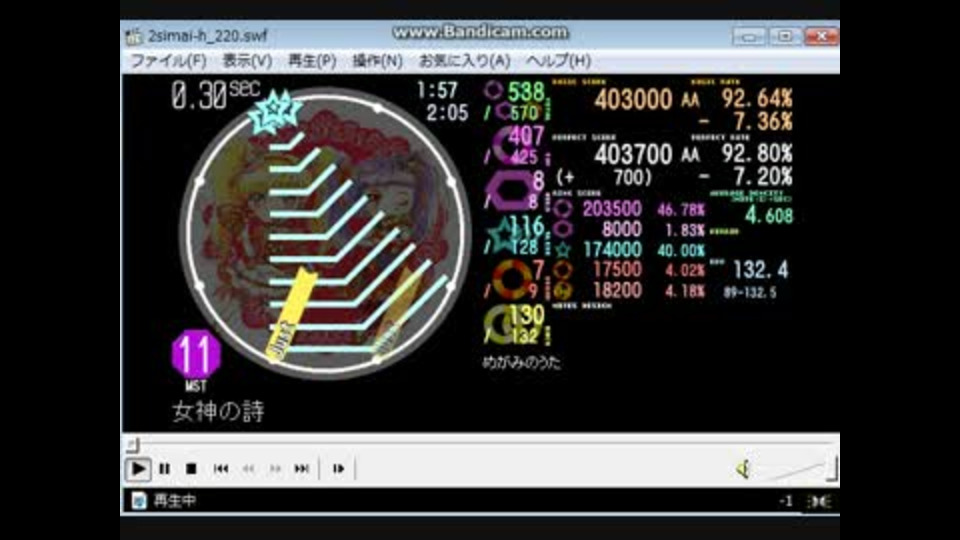Mute audio with the speaker icon
The height and width of the screenshot is (540, 960).
point(743,470)
